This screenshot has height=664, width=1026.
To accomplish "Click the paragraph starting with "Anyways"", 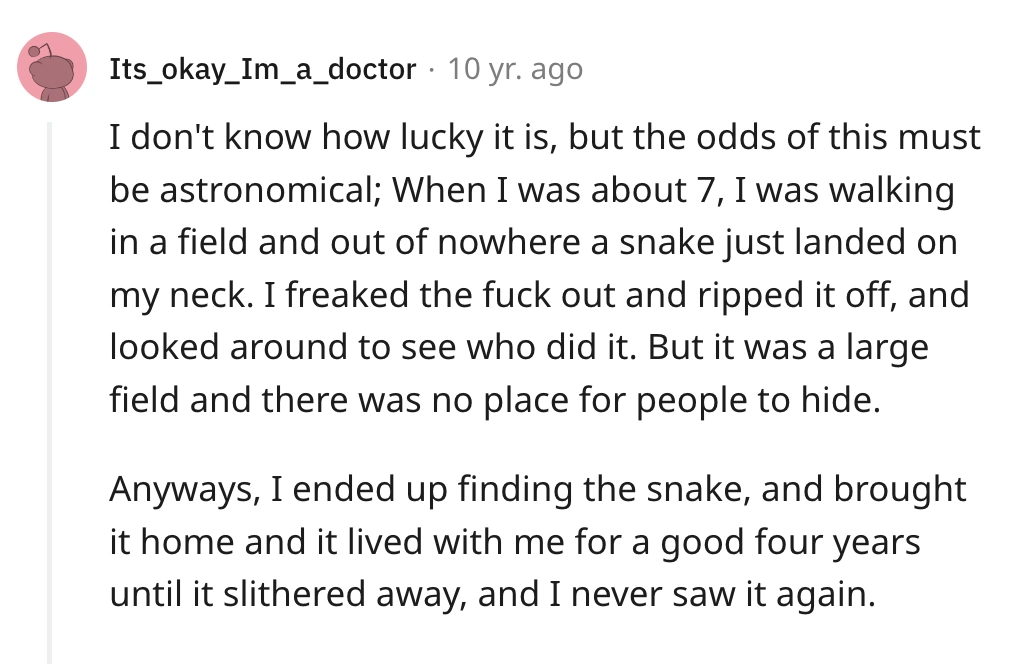I will tap(538, 543).
